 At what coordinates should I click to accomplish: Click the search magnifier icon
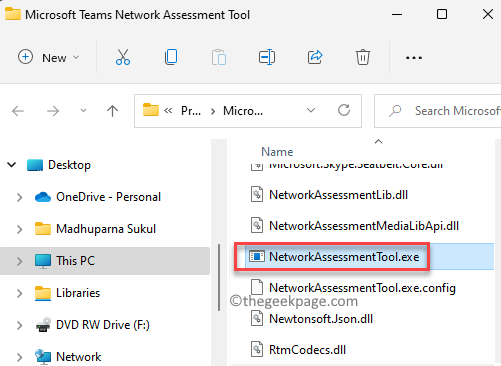[x=395, y=111]
